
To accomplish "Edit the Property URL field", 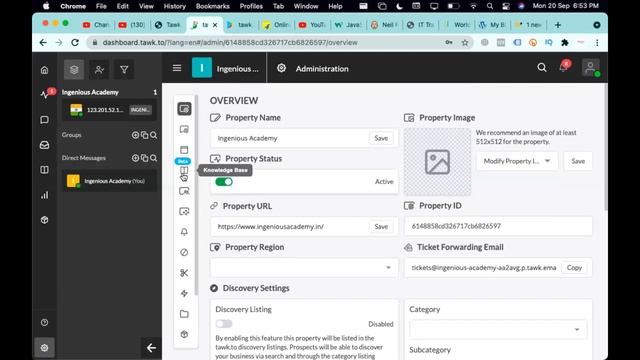I will click(290, 227).
